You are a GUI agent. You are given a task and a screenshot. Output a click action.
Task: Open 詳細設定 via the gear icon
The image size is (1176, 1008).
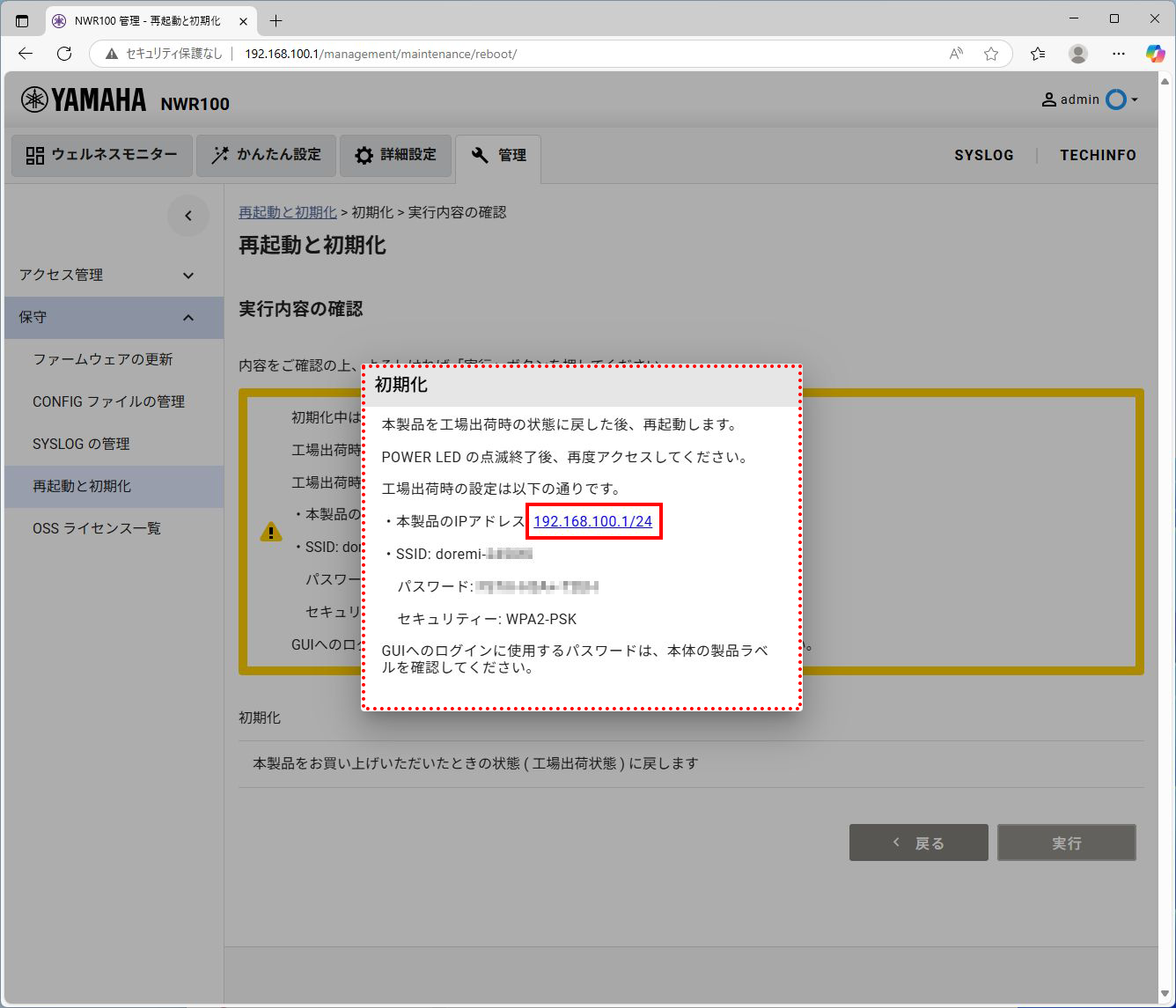click(x=364, y=155)
